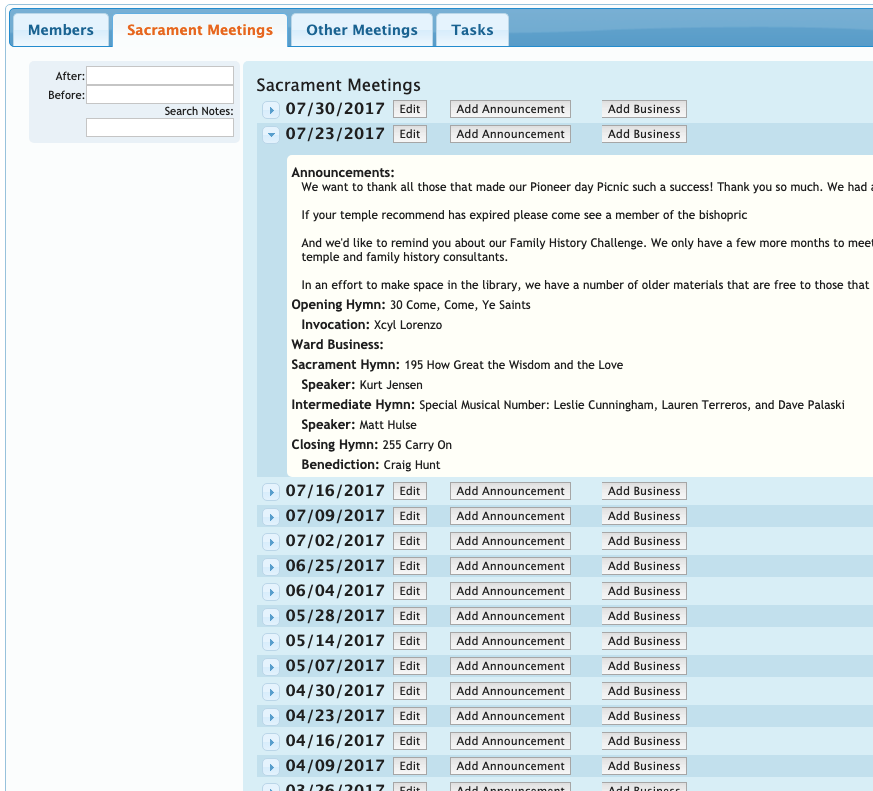Add Business to 05/07/2017 meeting
The image size is (873, 791).
pyautogui.click(x=644, y=666)
